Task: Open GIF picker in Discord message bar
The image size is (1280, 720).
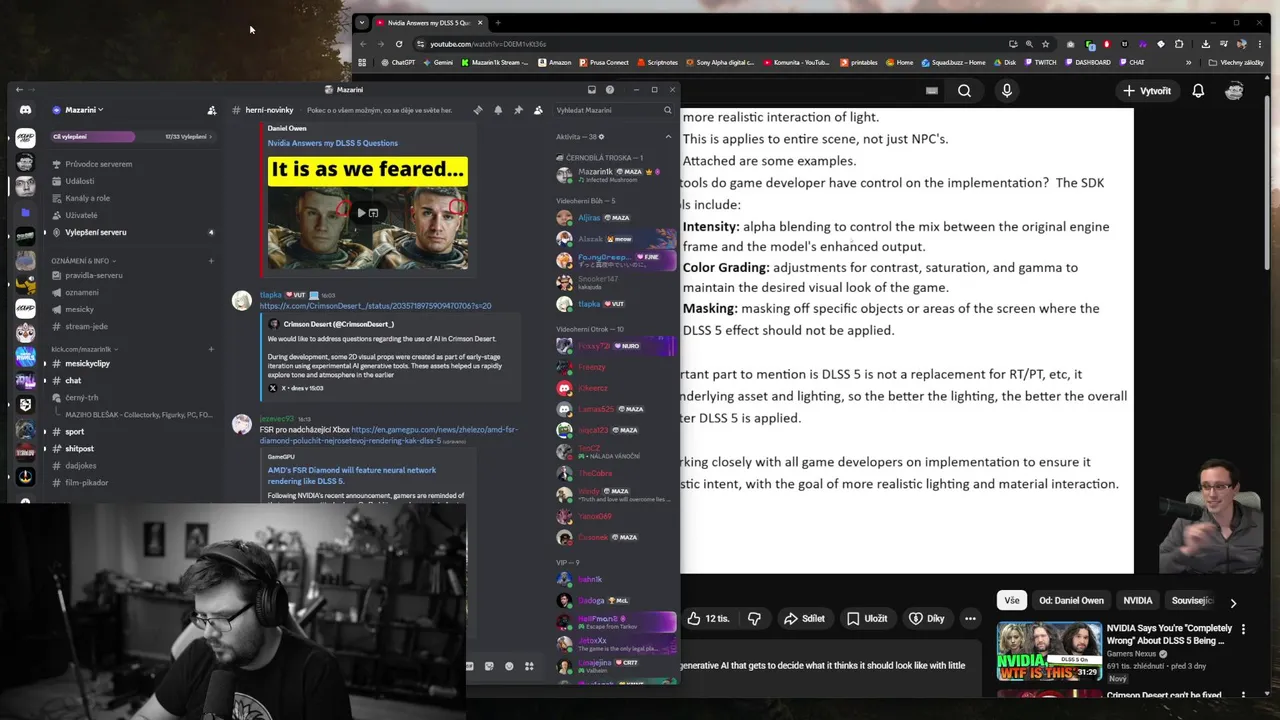Action: click(x=469, y=666)
